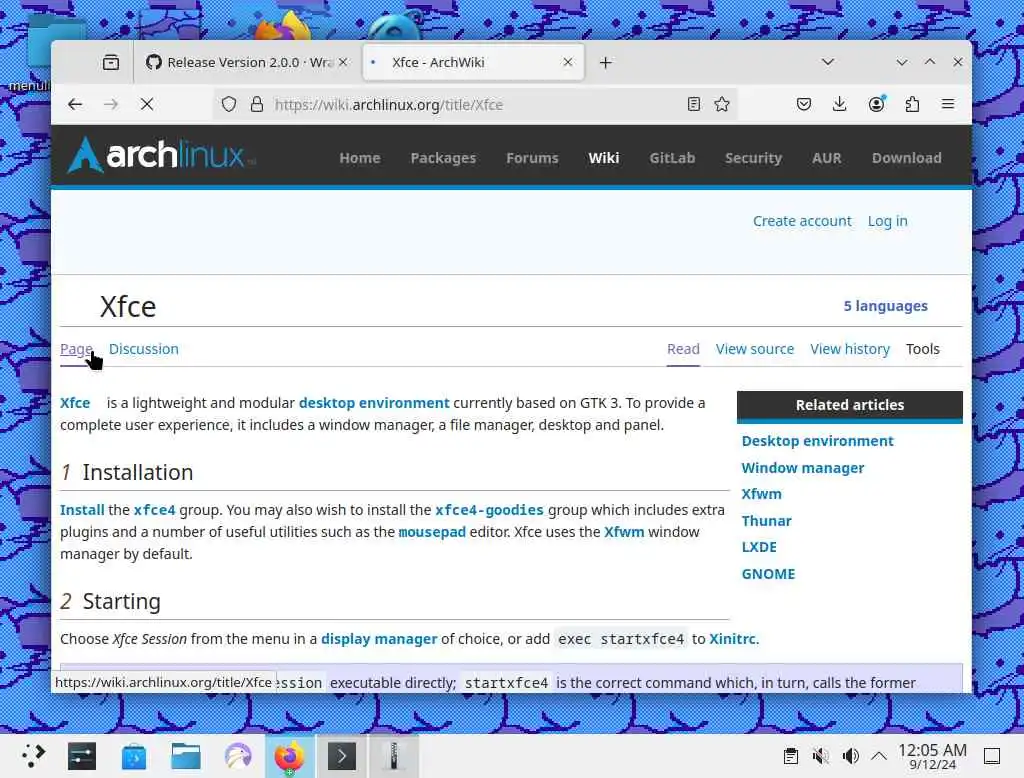Viewport: 1024px width, 778px height.
Task: Click the Create account link
Action: point(802,221)
